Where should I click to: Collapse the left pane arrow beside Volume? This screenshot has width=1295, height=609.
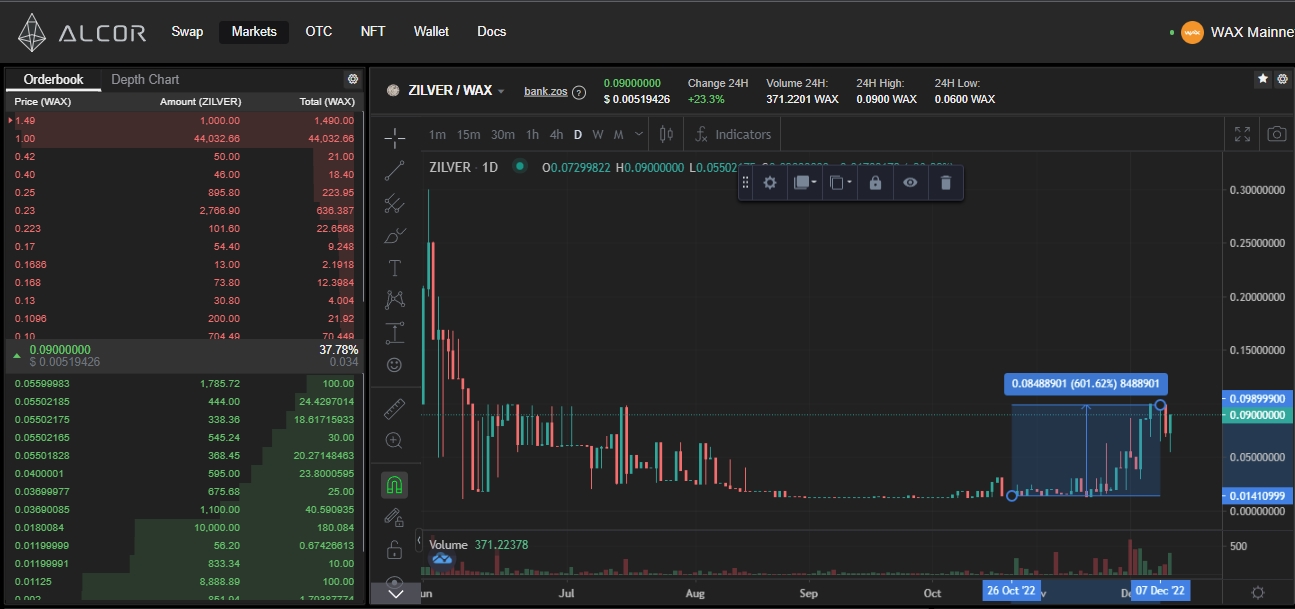(419, 540)
